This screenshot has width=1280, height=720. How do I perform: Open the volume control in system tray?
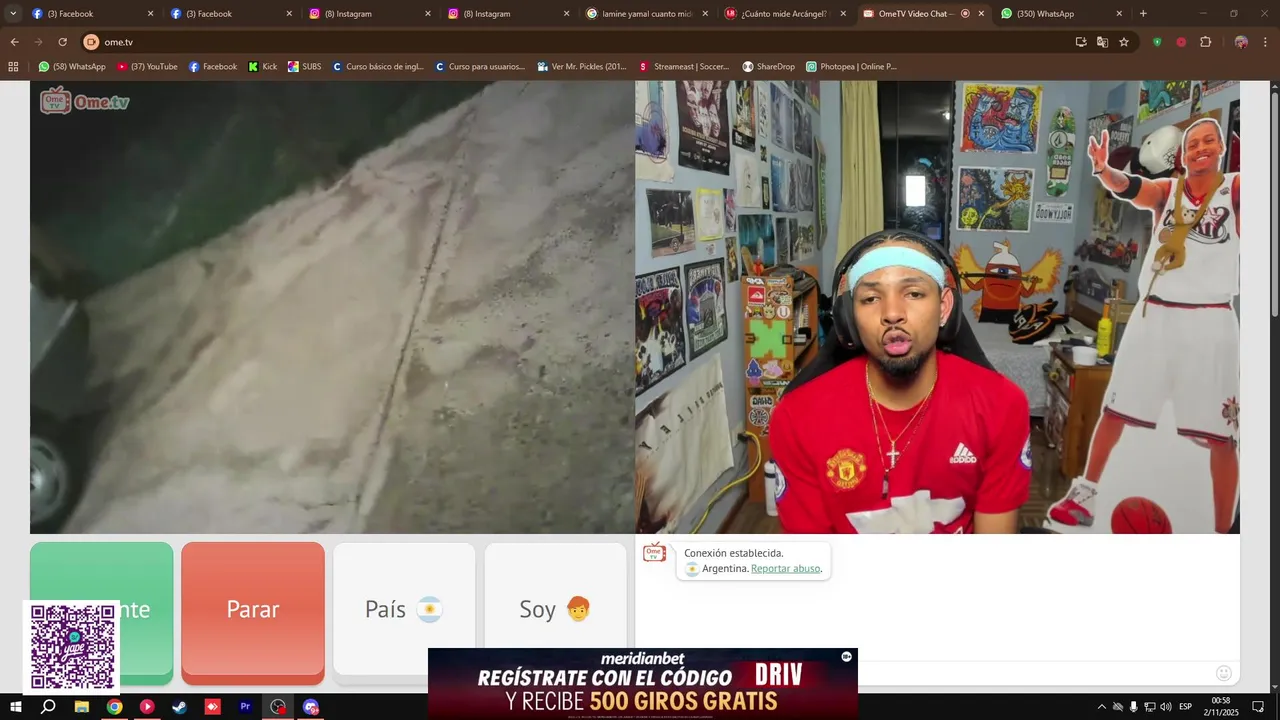(x=1165, y=707)
